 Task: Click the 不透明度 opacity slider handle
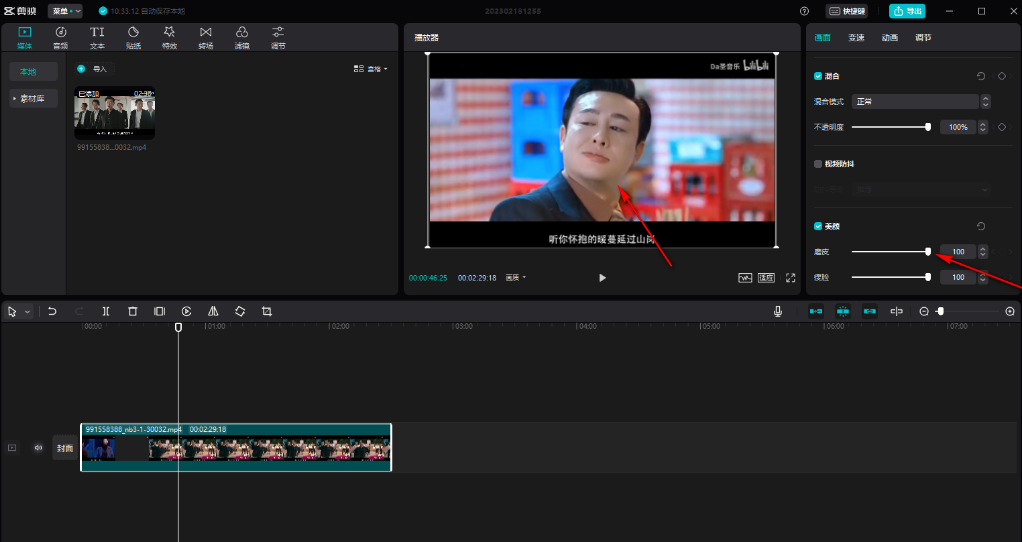(928, 127)
